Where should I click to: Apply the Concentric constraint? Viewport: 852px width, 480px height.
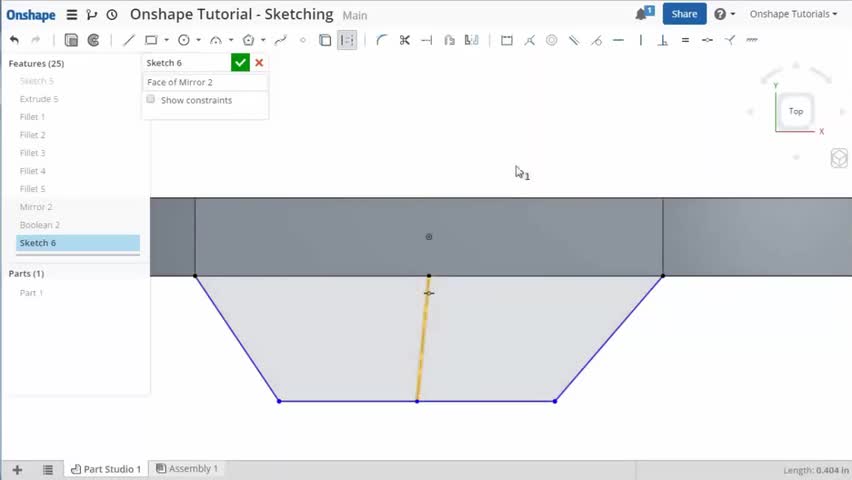(552, 40)
